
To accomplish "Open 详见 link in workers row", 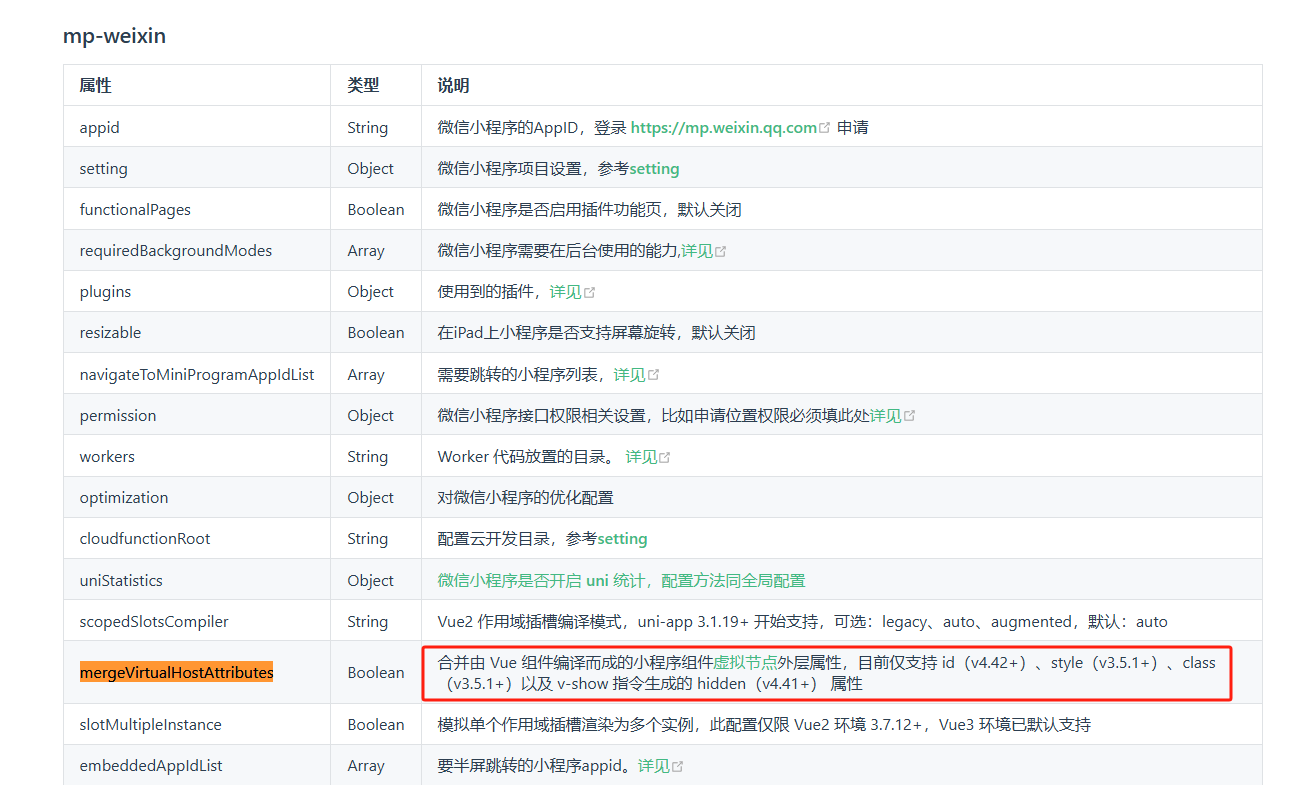I will pyautogui.click(x=642, y=456).
